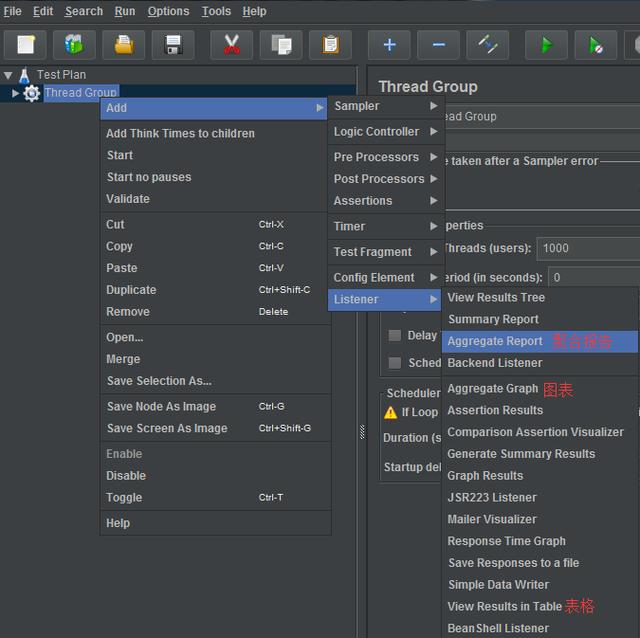Image resolution: width=640 pixels, height=638 pixels.
Task: Select View Results in Table
Action: pos(540,607)
